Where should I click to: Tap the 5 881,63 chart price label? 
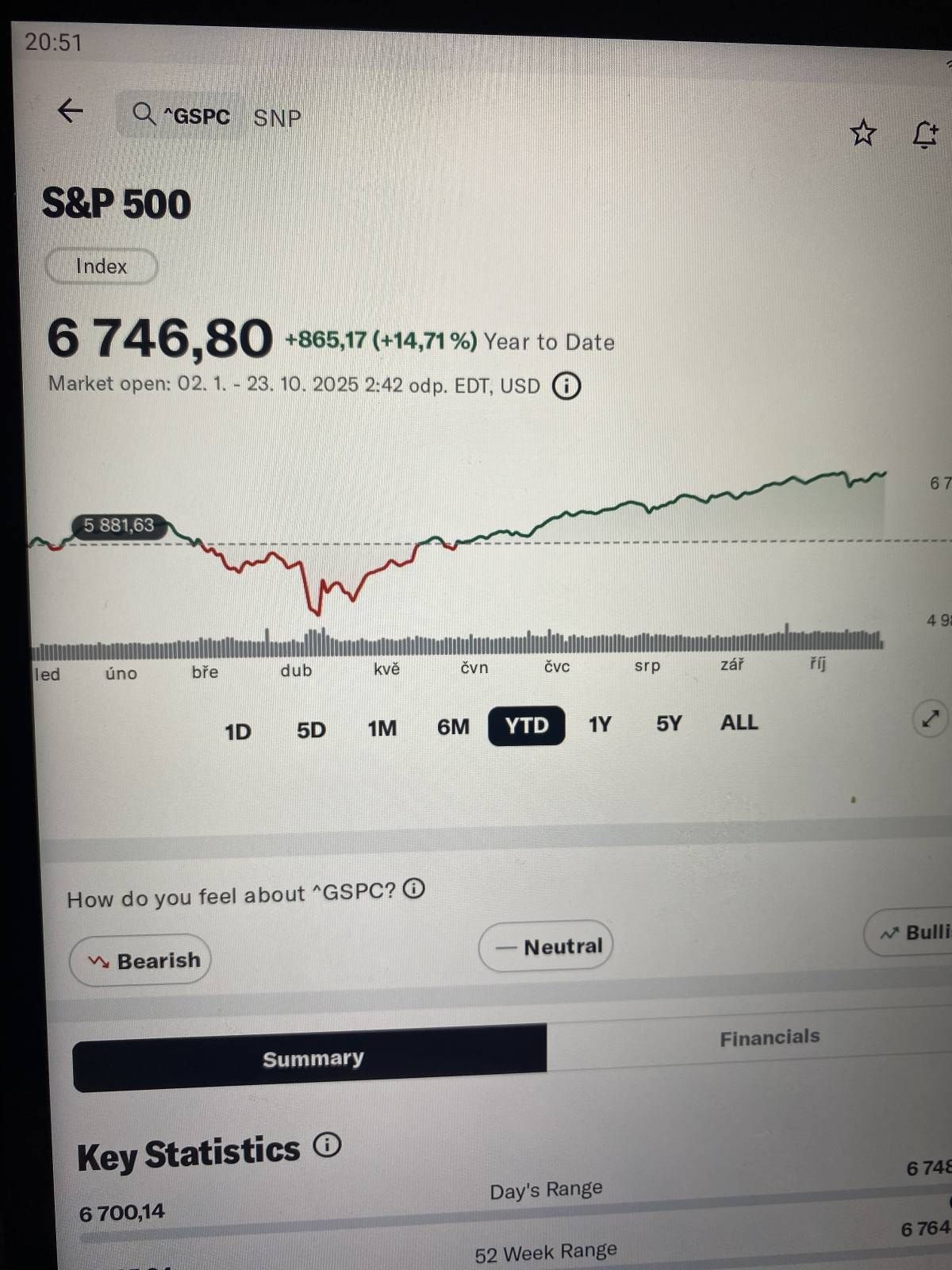(119, 525)
